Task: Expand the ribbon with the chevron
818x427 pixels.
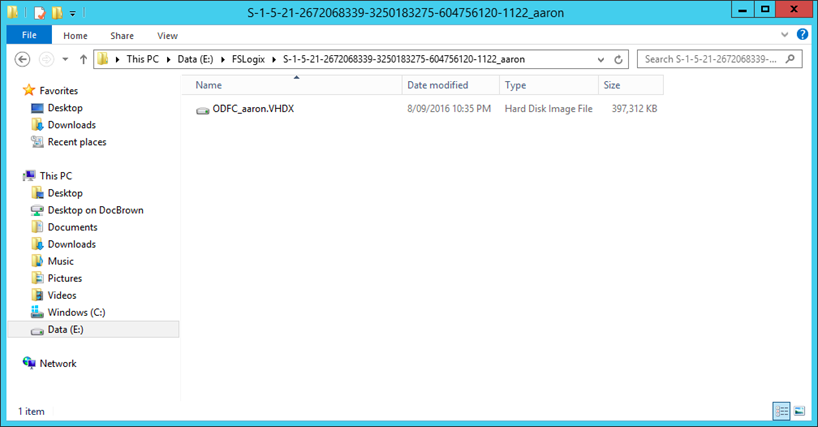Action: pyautogui.click(x=784, y=35)
